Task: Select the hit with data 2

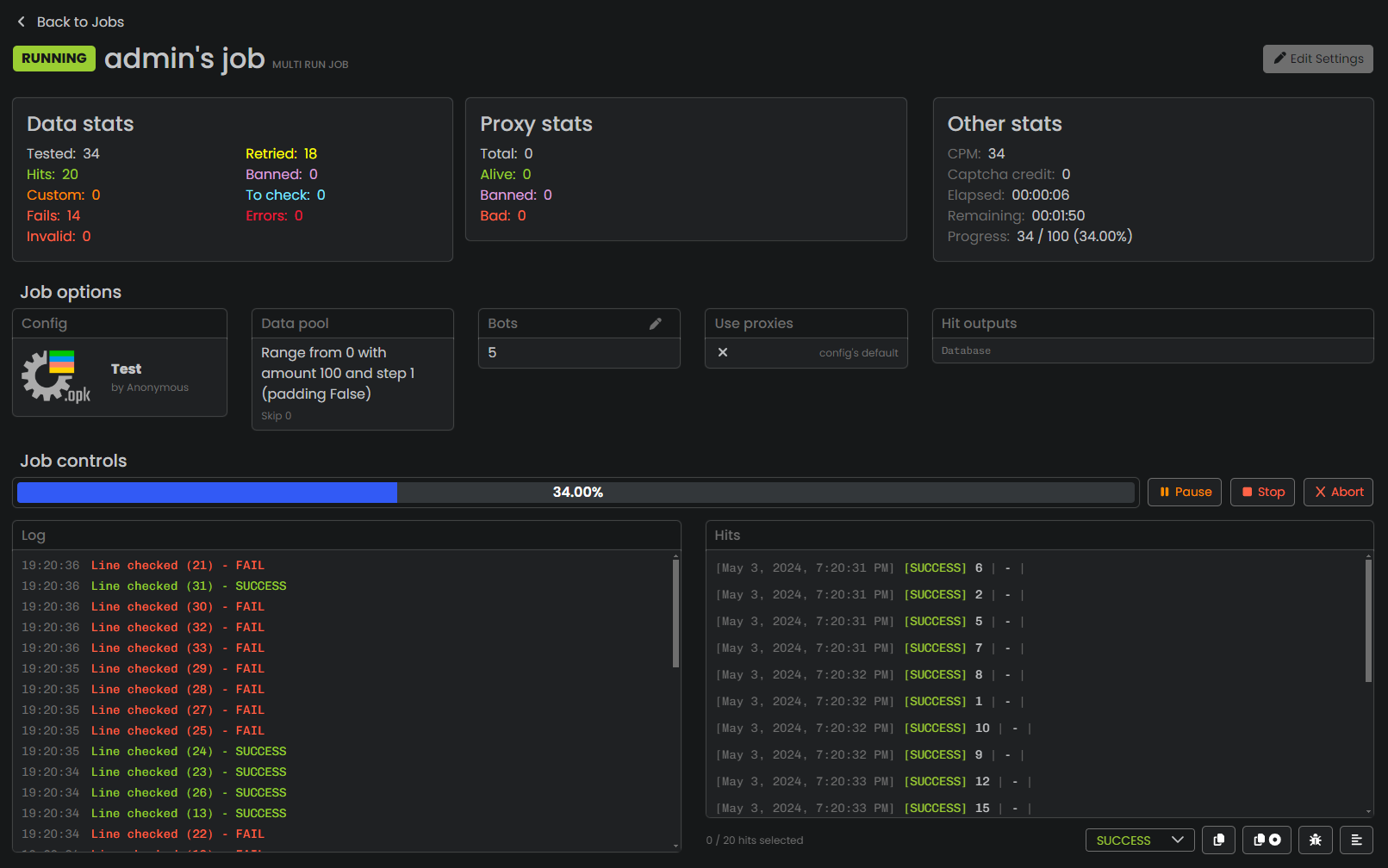Action: click(x=870, y=595)
